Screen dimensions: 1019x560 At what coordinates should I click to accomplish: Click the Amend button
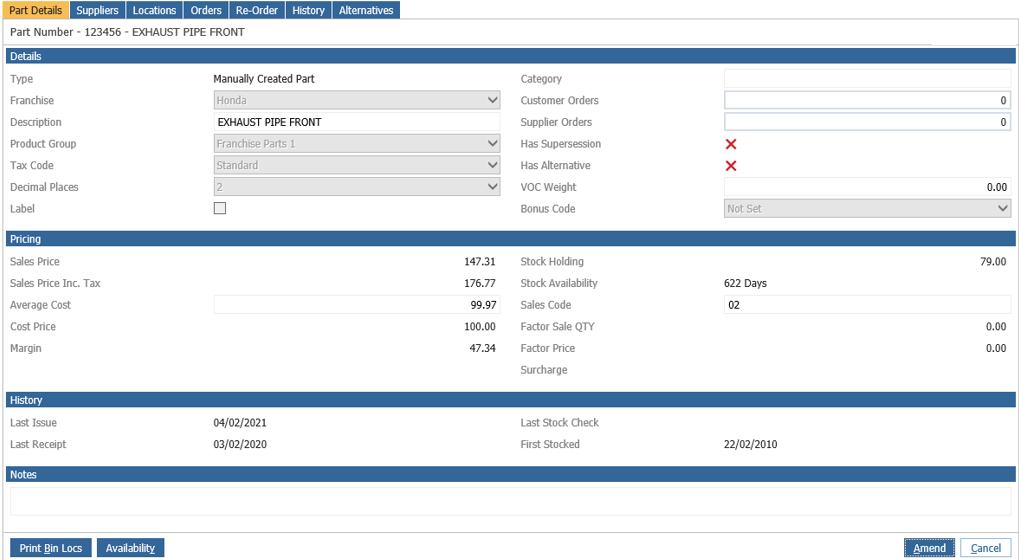[929, 548]
